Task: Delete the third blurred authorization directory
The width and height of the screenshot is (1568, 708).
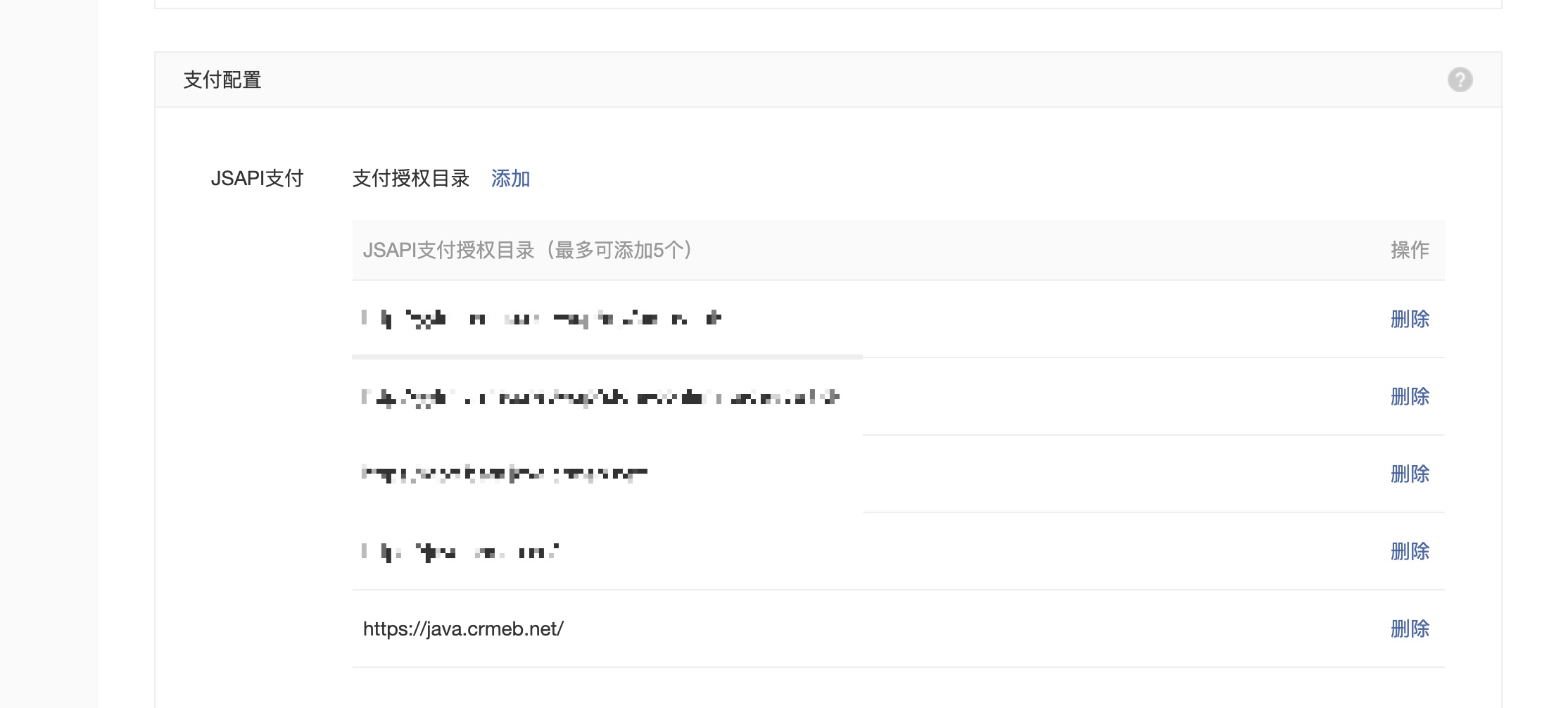Action: coord(1410,474)
